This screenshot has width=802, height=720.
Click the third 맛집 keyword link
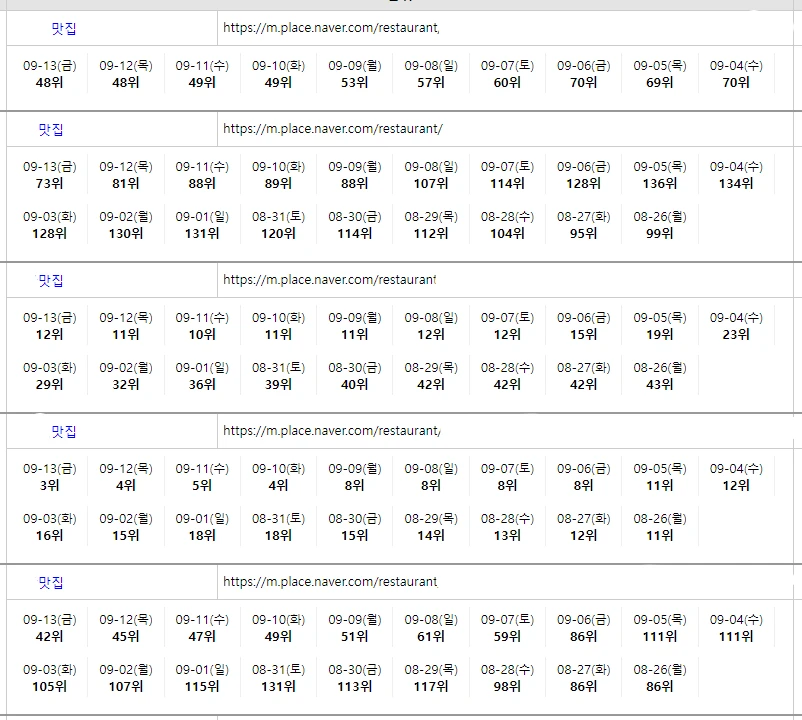click(x=51, y=281)
